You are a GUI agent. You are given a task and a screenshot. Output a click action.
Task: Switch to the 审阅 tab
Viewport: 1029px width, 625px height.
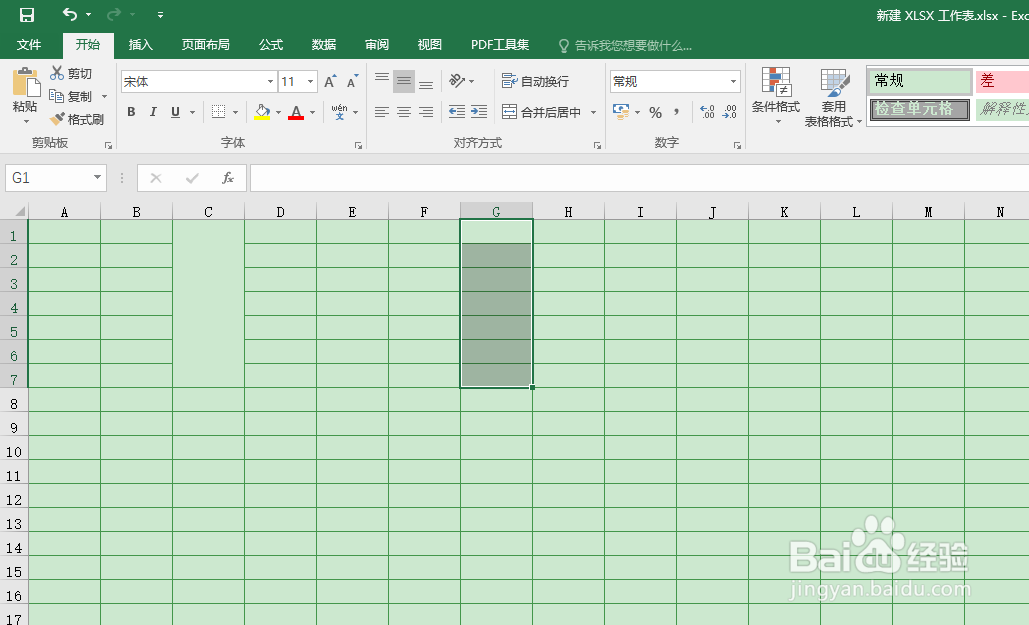[377, 45]
